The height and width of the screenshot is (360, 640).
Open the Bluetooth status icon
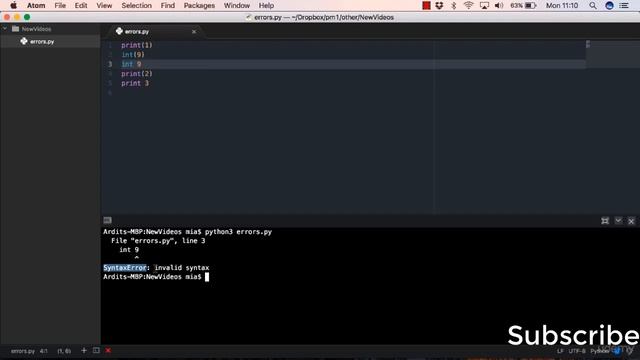tap(453, 5)
